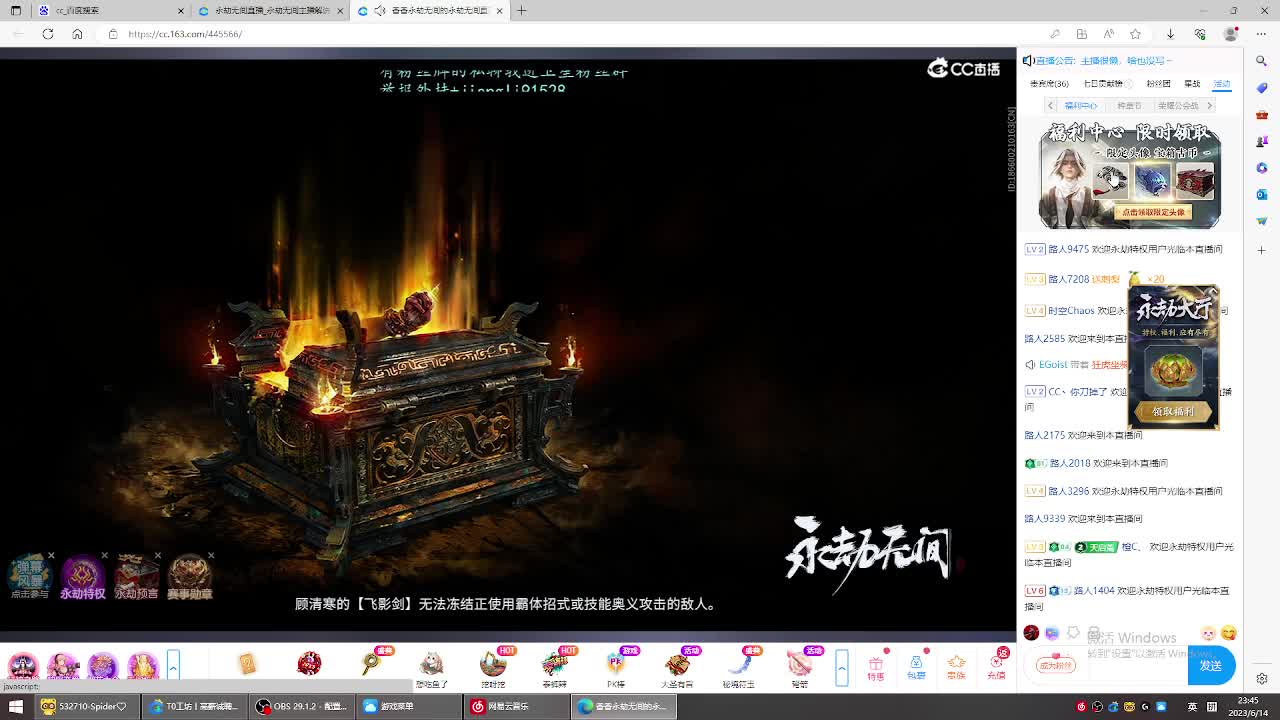Select the 大圣有喜 gift icon
The width and height of the screenshot is (1280, 720).
click(x=677, y=665)
